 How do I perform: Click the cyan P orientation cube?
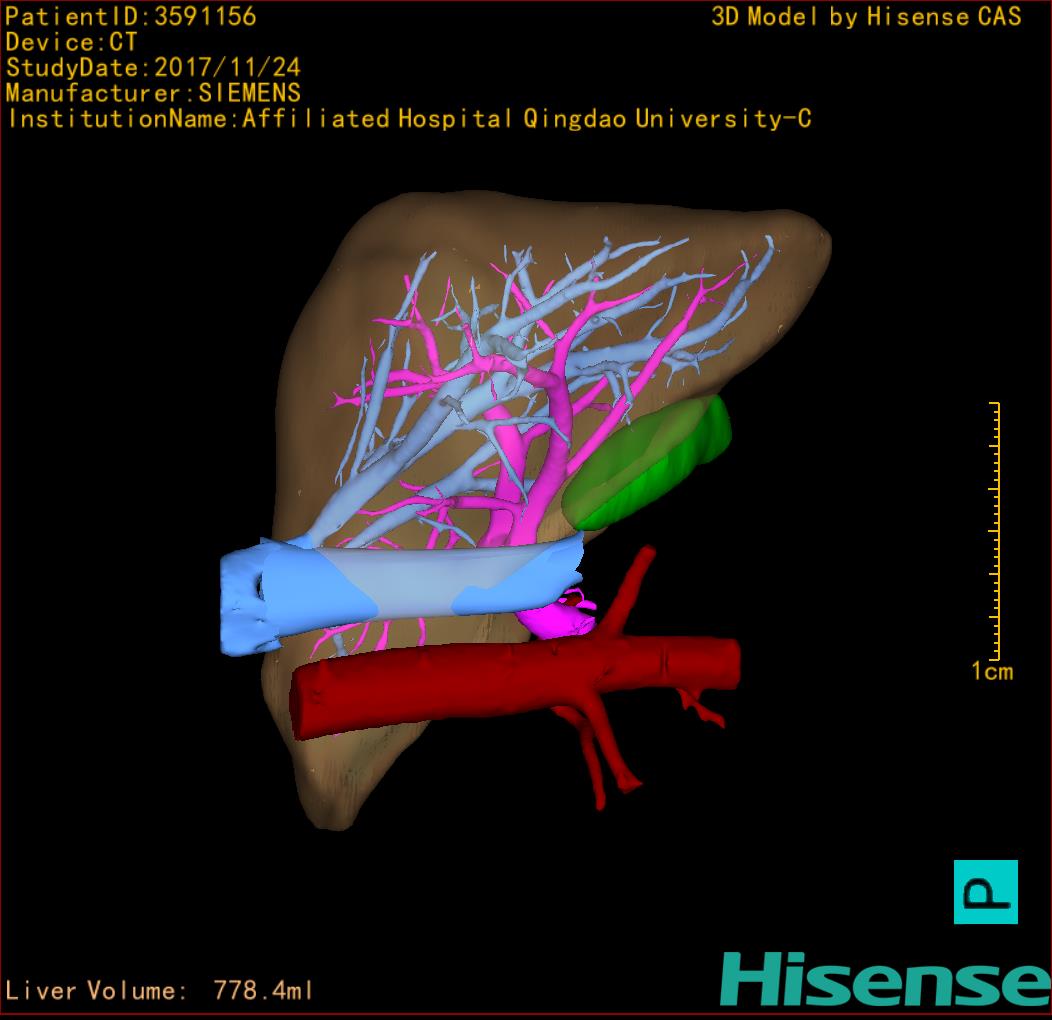tap(986, 891)
